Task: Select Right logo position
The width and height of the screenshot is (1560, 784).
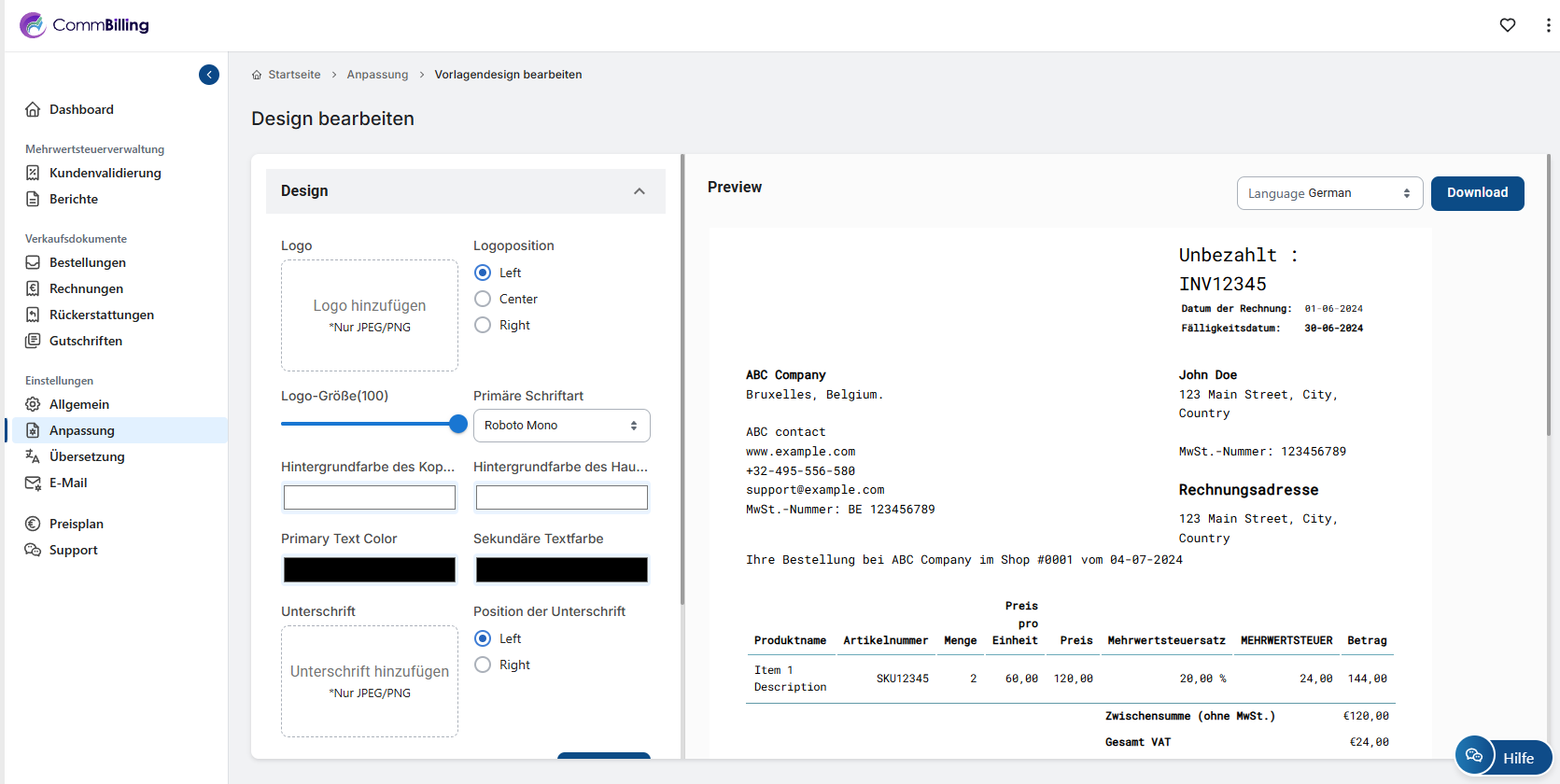Action: [483, 325]
